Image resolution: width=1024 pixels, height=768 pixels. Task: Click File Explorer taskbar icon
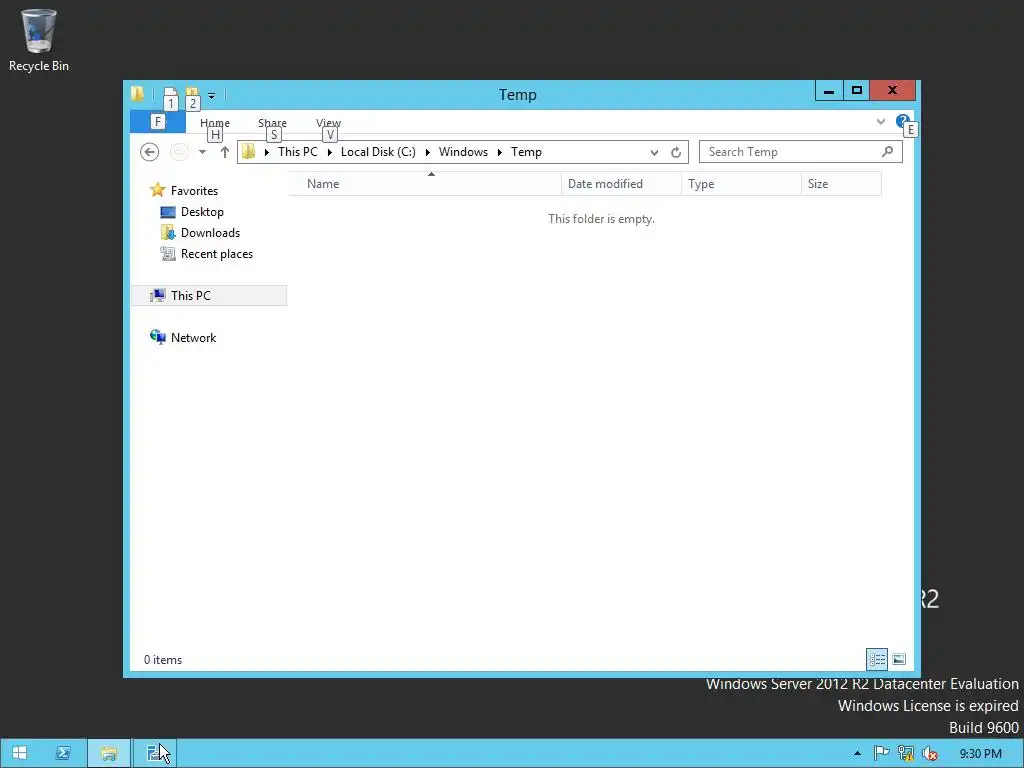pos(109,753)
